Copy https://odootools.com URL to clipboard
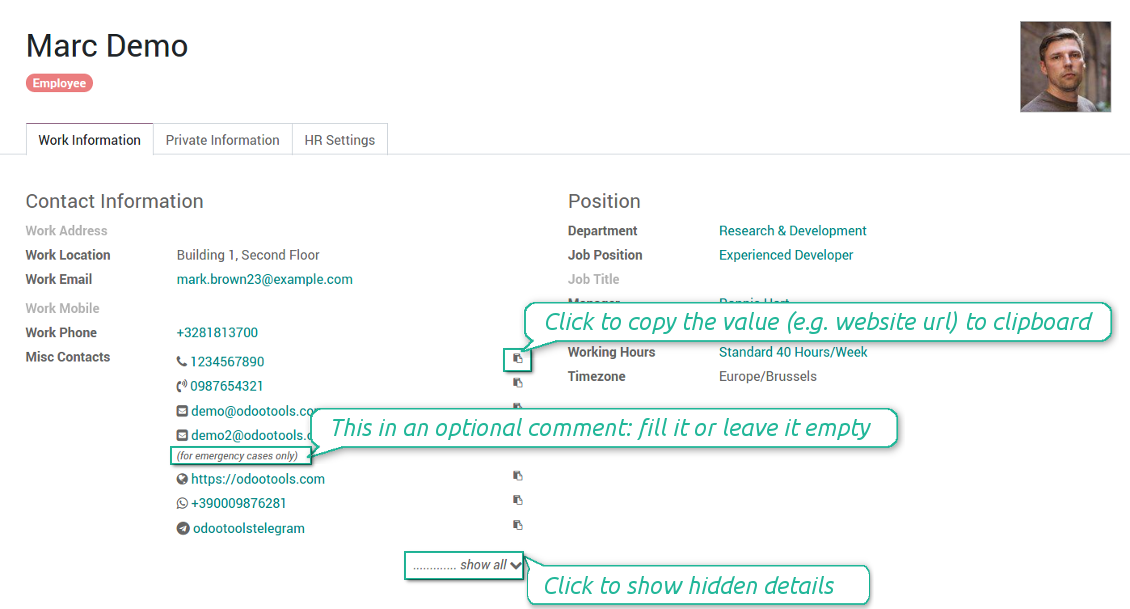Image resolution: width=1130 pixels, height=609 pixels. (518, 476)
